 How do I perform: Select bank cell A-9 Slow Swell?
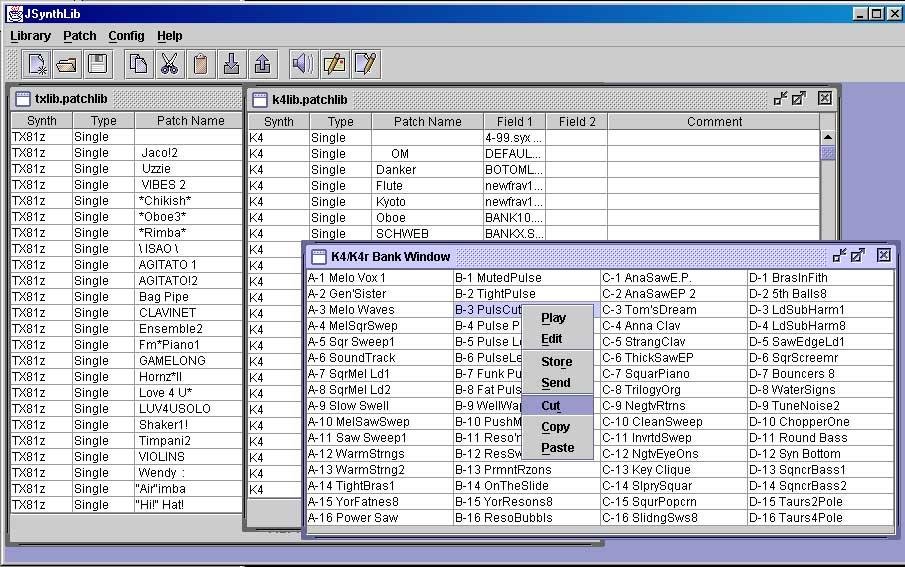coord(380,406)
